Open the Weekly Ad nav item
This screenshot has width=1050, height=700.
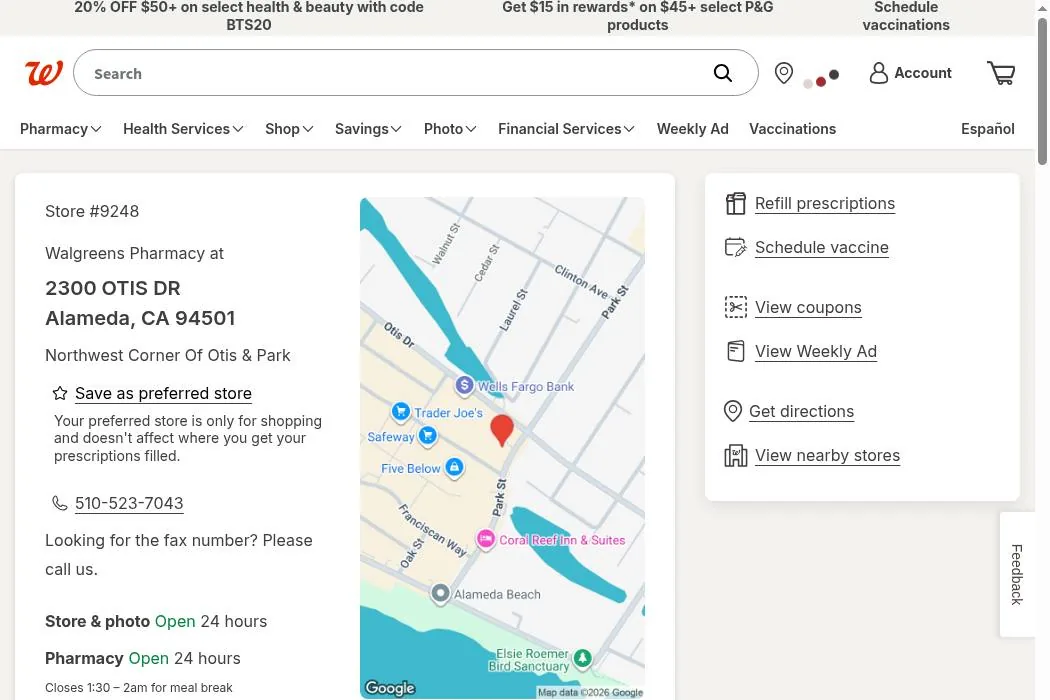click(x=692, y=129)
